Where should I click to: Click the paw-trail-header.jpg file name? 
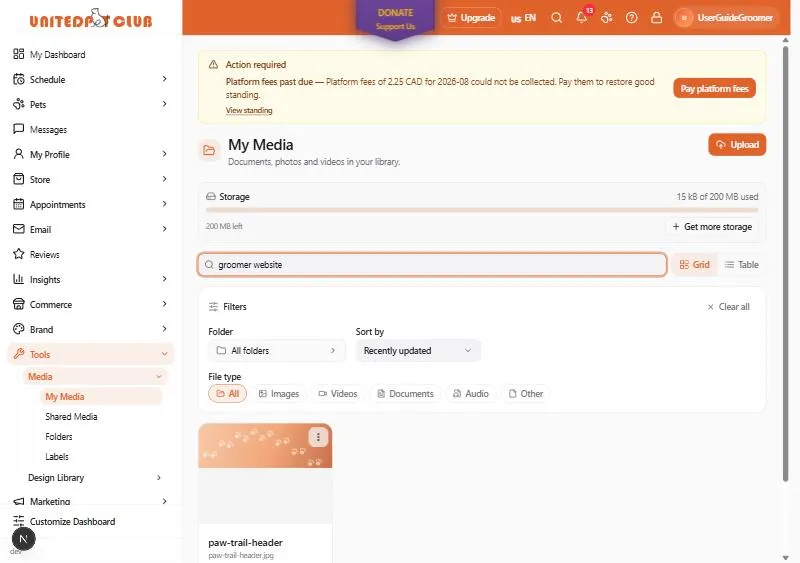pos(241,555)
